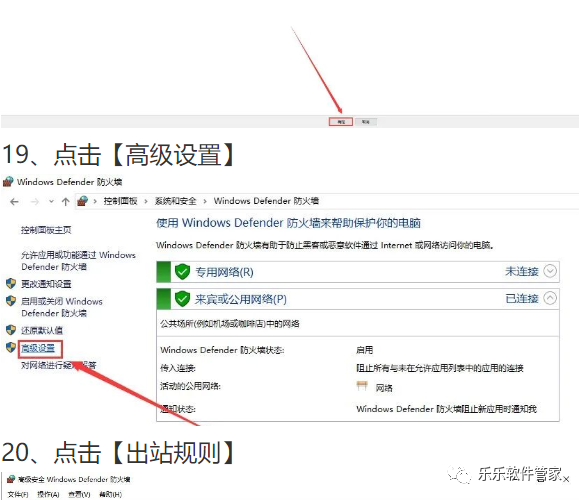Click the 已连接 status text
The height and width of the screenshot is (500, 580).
pyautogui.click(x=522, y=298)
